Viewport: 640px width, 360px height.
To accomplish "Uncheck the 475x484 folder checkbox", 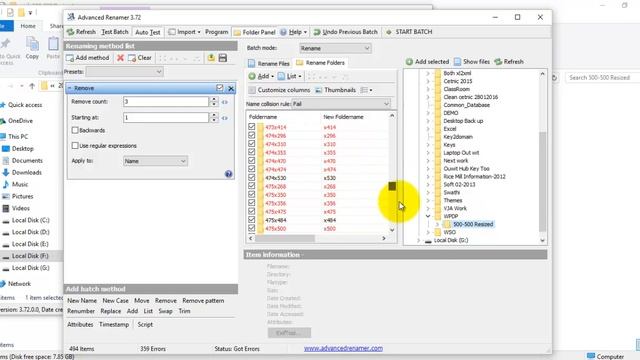I will [x=251, y=220].
